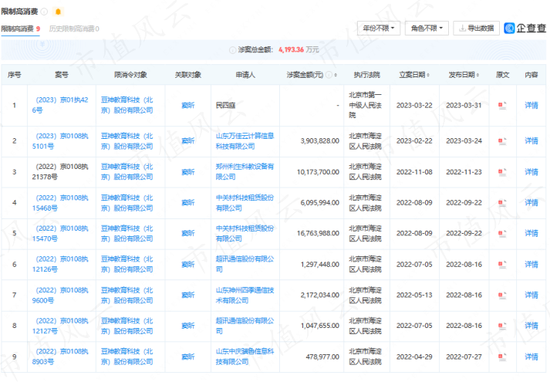Image resolution: width=550 pixels, height=382 pixels.
Task: Click the 导出数据 button
Action: click(476, 28)
